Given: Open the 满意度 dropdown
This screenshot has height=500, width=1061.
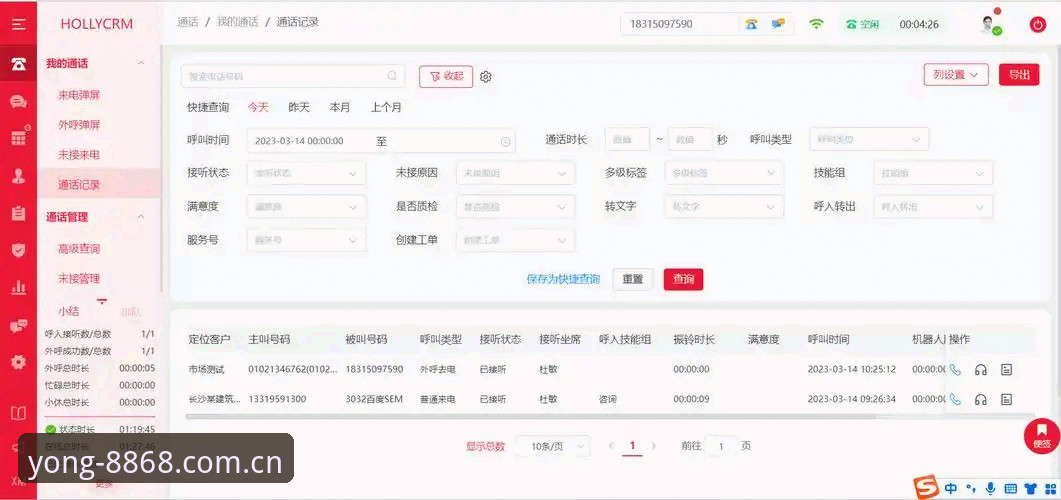Looking at the screenshot, I should tap(307, 206).
